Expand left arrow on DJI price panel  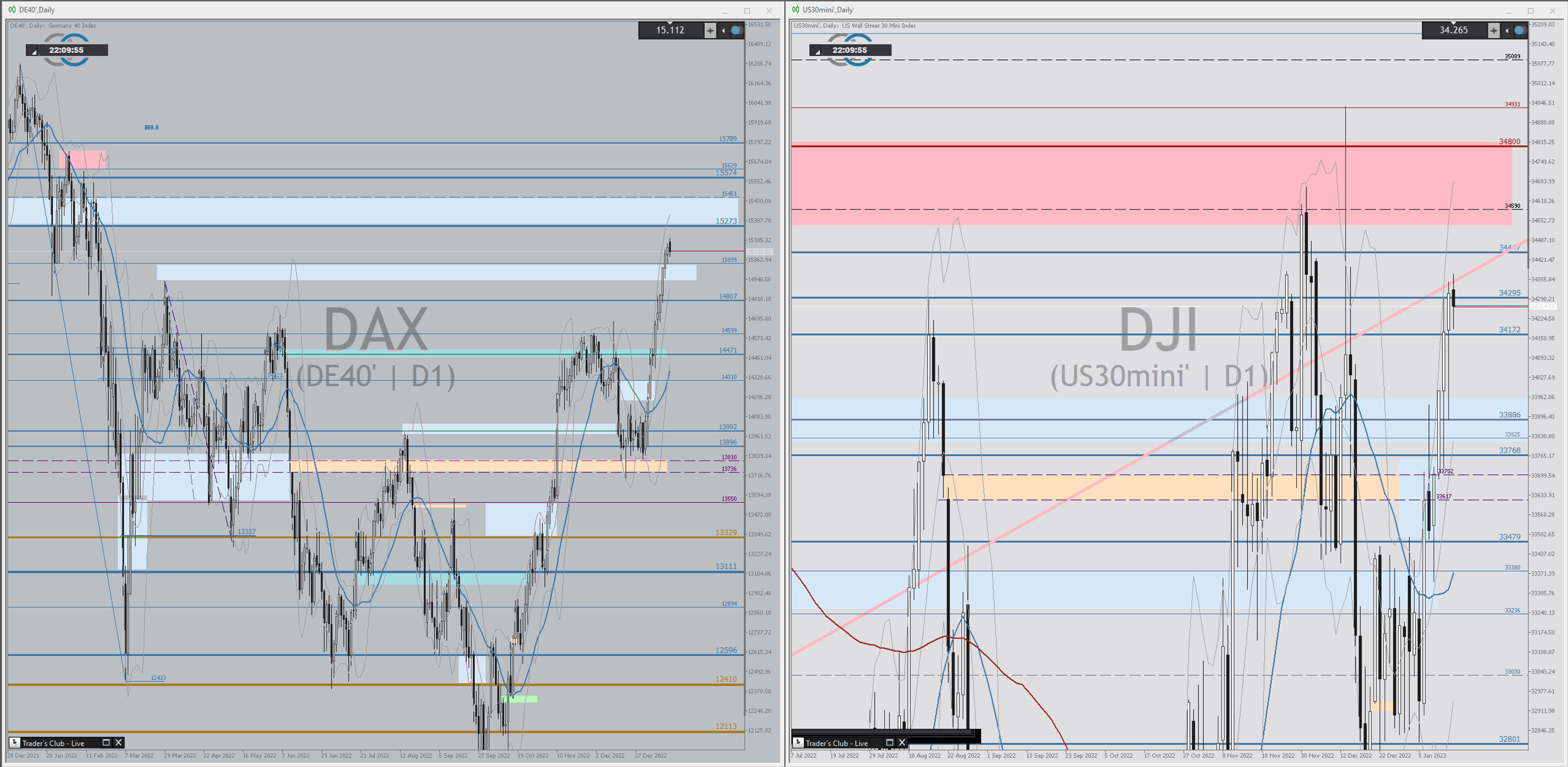(x=1506, y=30)
